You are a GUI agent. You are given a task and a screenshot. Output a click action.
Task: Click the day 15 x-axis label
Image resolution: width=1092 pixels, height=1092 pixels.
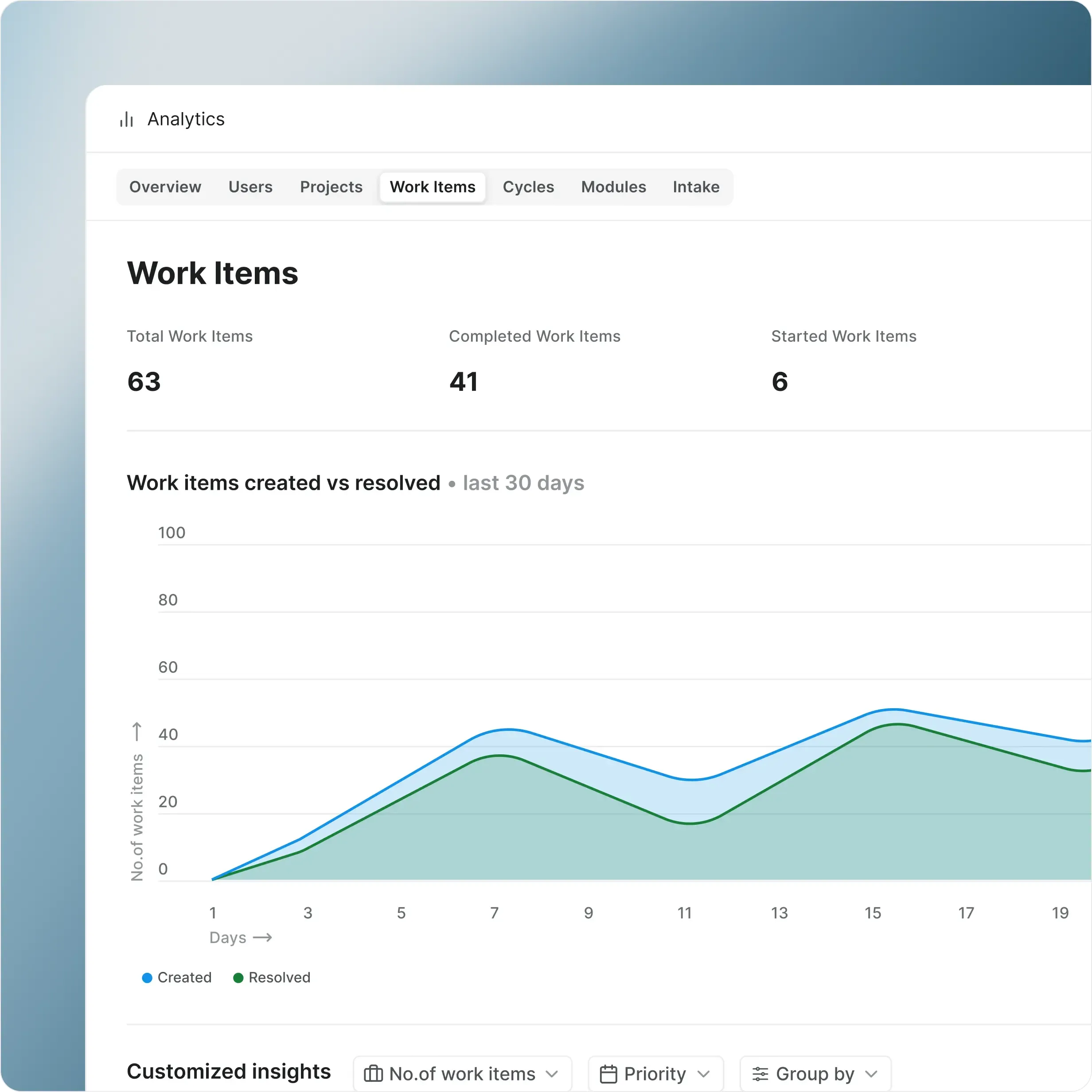[873, 913]
